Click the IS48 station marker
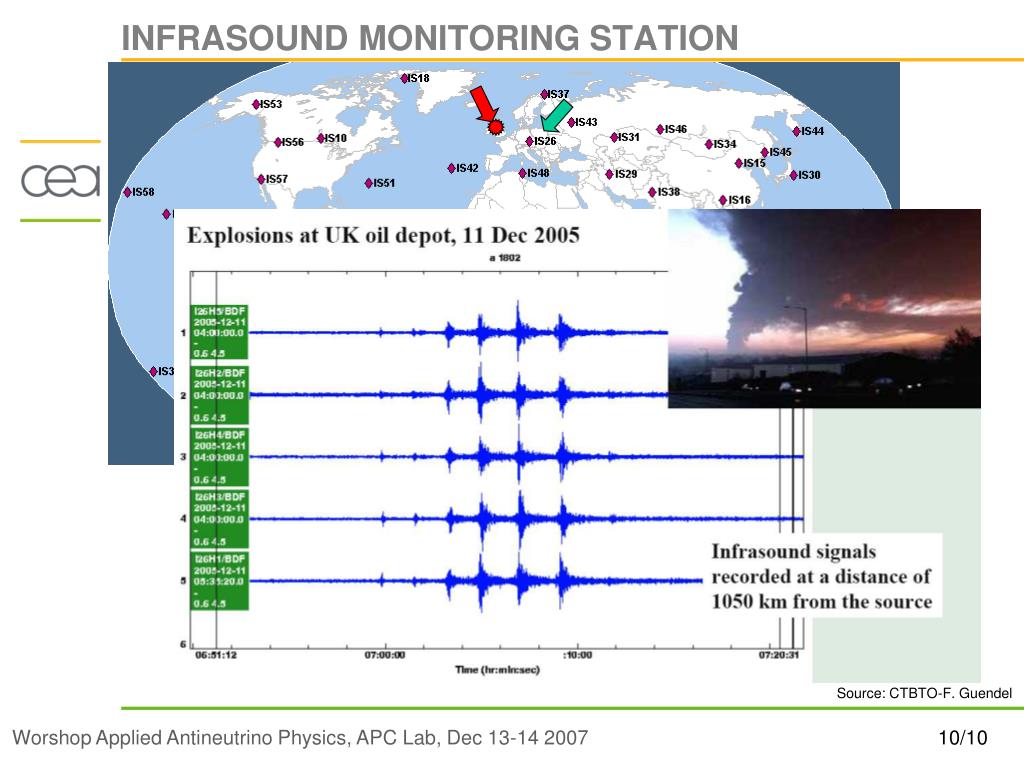 [523, 173]
